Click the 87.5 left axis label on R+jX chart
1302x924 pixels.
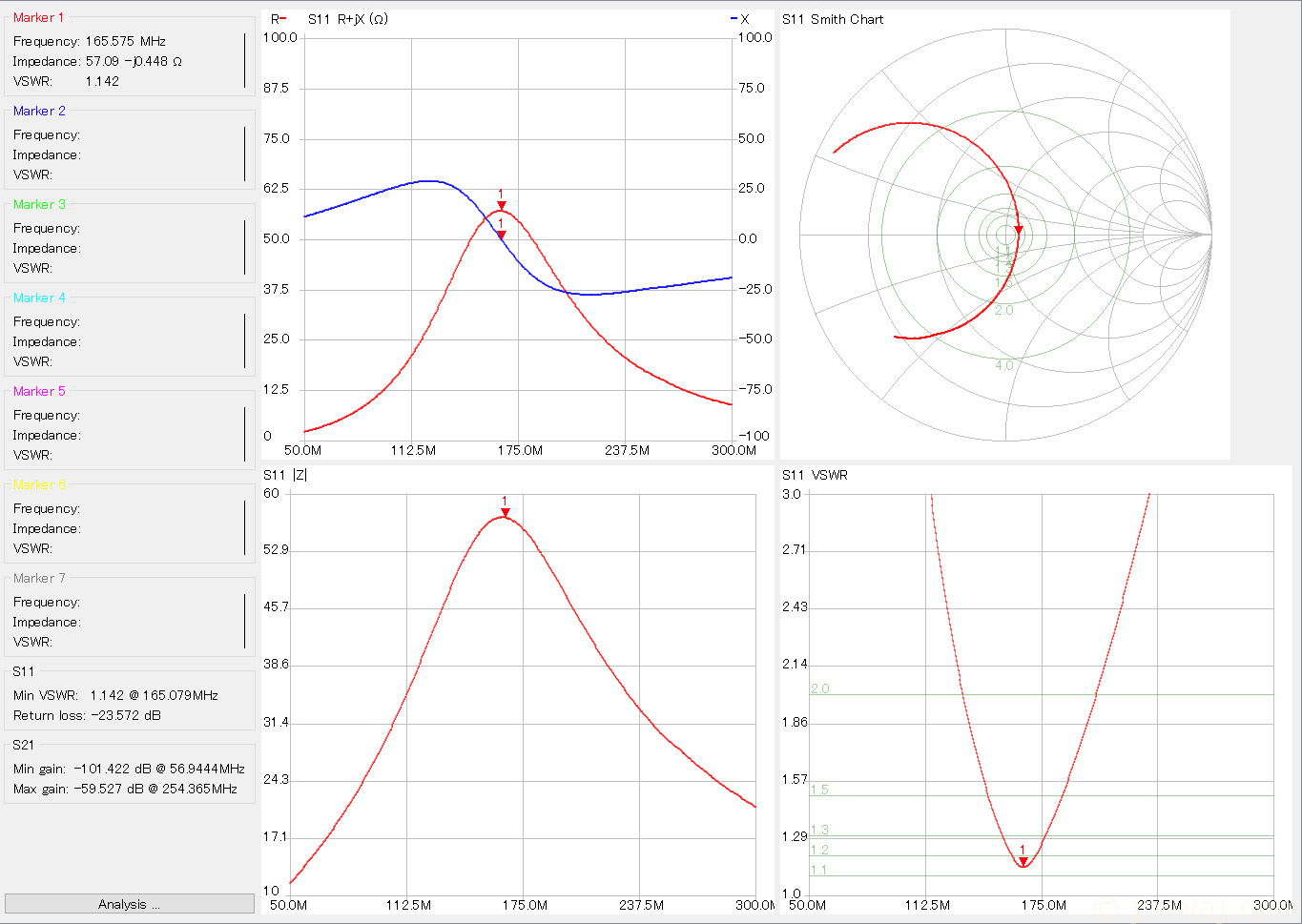point(277,88)
